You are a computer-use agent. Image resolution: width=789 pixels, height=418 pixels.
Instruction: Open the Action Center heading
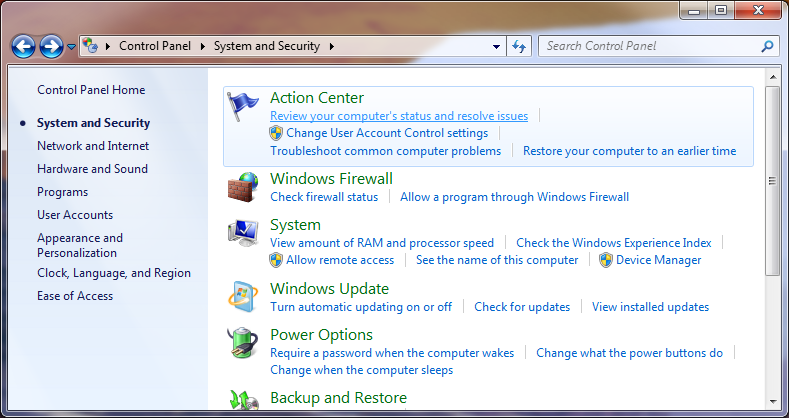click(x=317, y=98)
